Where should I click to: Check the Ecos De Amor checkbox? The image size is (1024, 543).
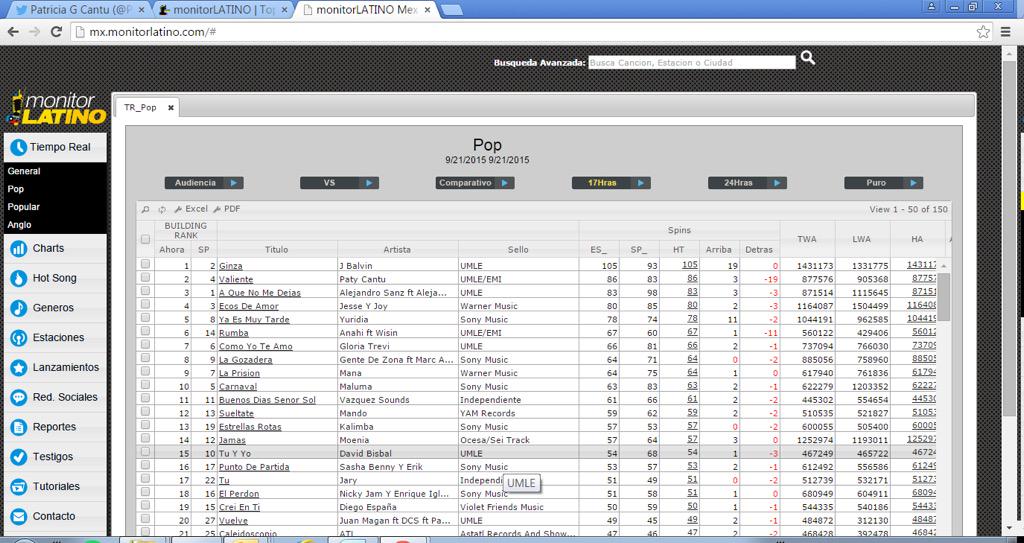tap(146, 304)
